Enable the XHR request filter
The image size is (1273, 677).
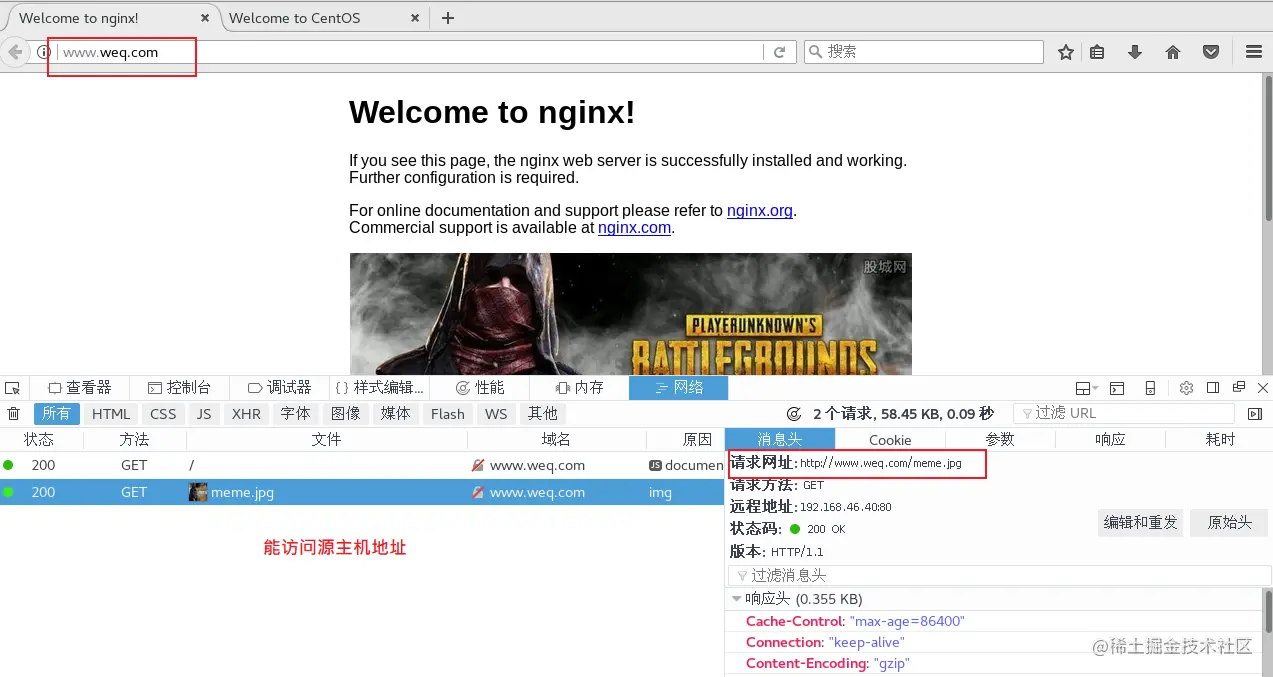pyautogui.click(x=246, y=413)
